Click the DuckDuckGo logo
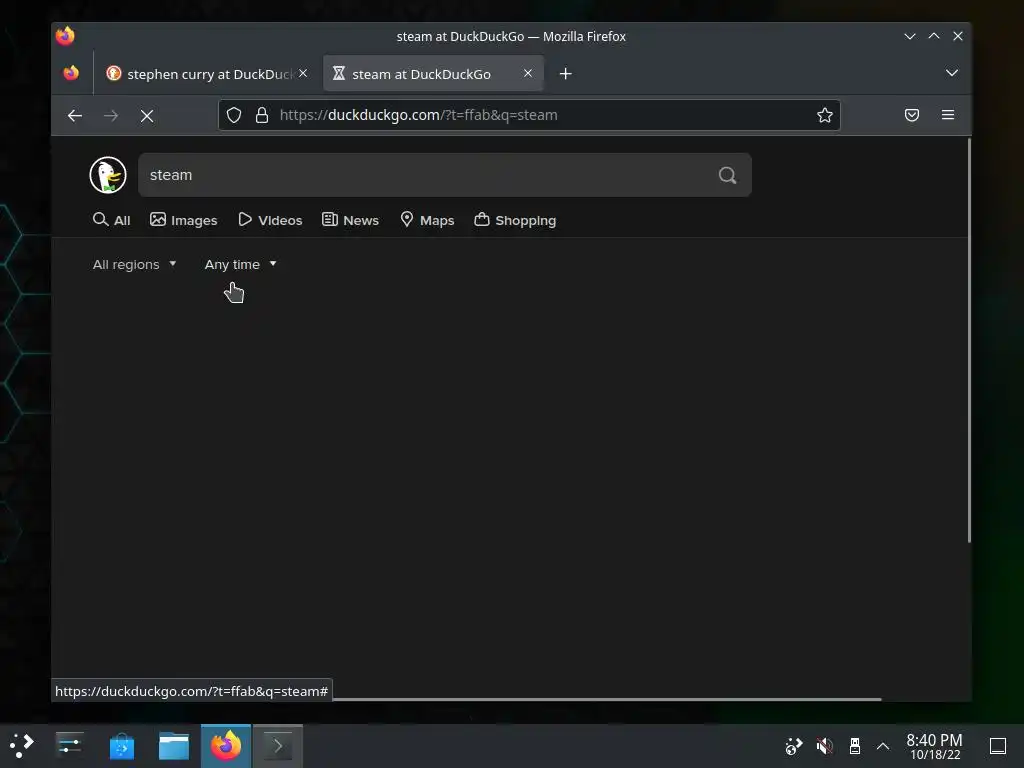 tap(108, 175)
